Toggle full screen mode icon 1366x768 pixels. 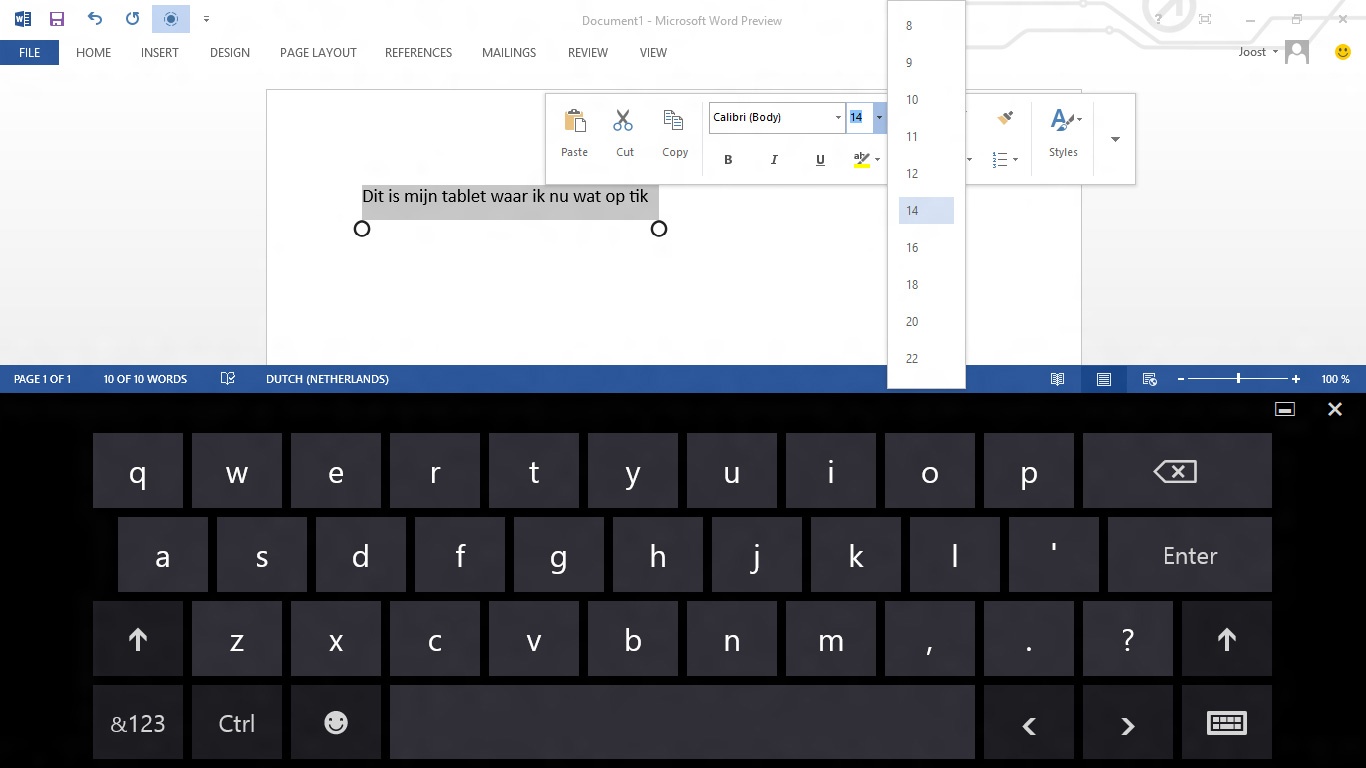1205,19
